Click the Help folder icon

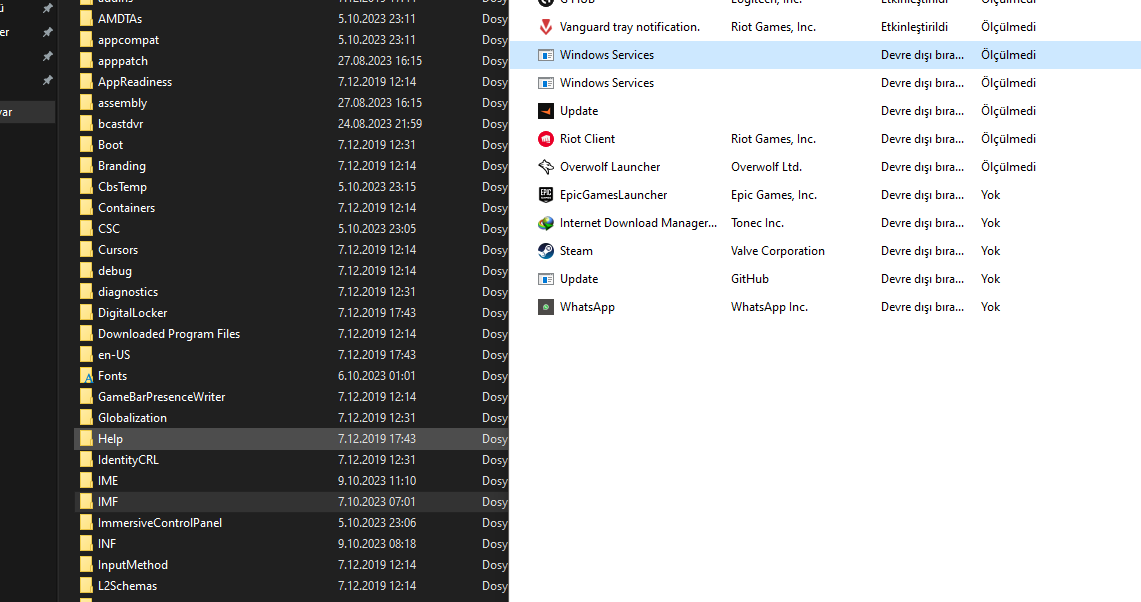point(87,439)
